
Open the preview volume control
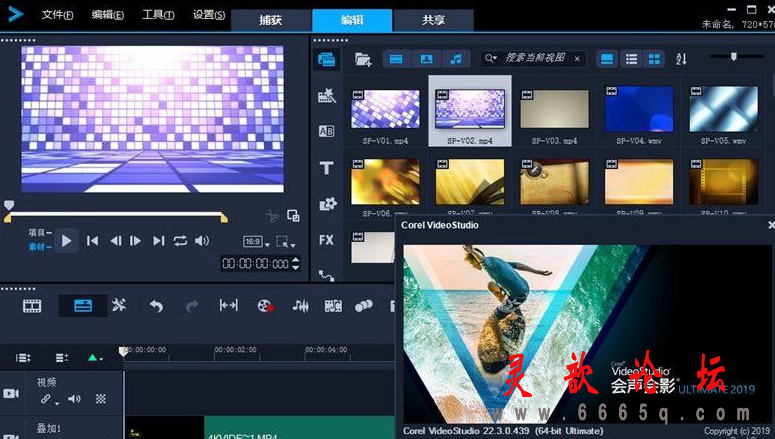pos(202,241)
